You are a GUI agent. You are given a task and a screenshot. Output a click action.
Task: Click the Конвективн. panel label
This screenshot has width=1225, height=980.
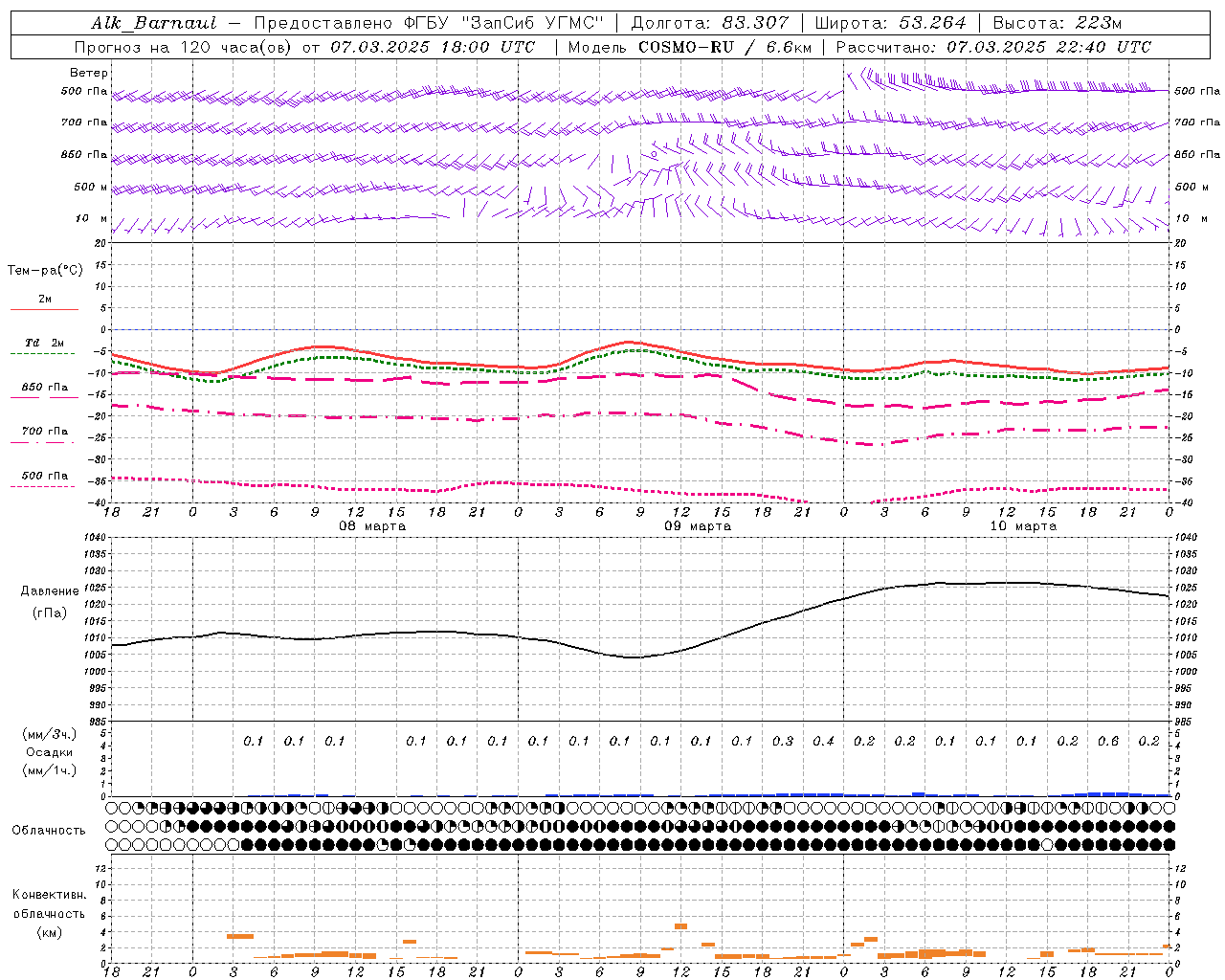pos(49,895)
